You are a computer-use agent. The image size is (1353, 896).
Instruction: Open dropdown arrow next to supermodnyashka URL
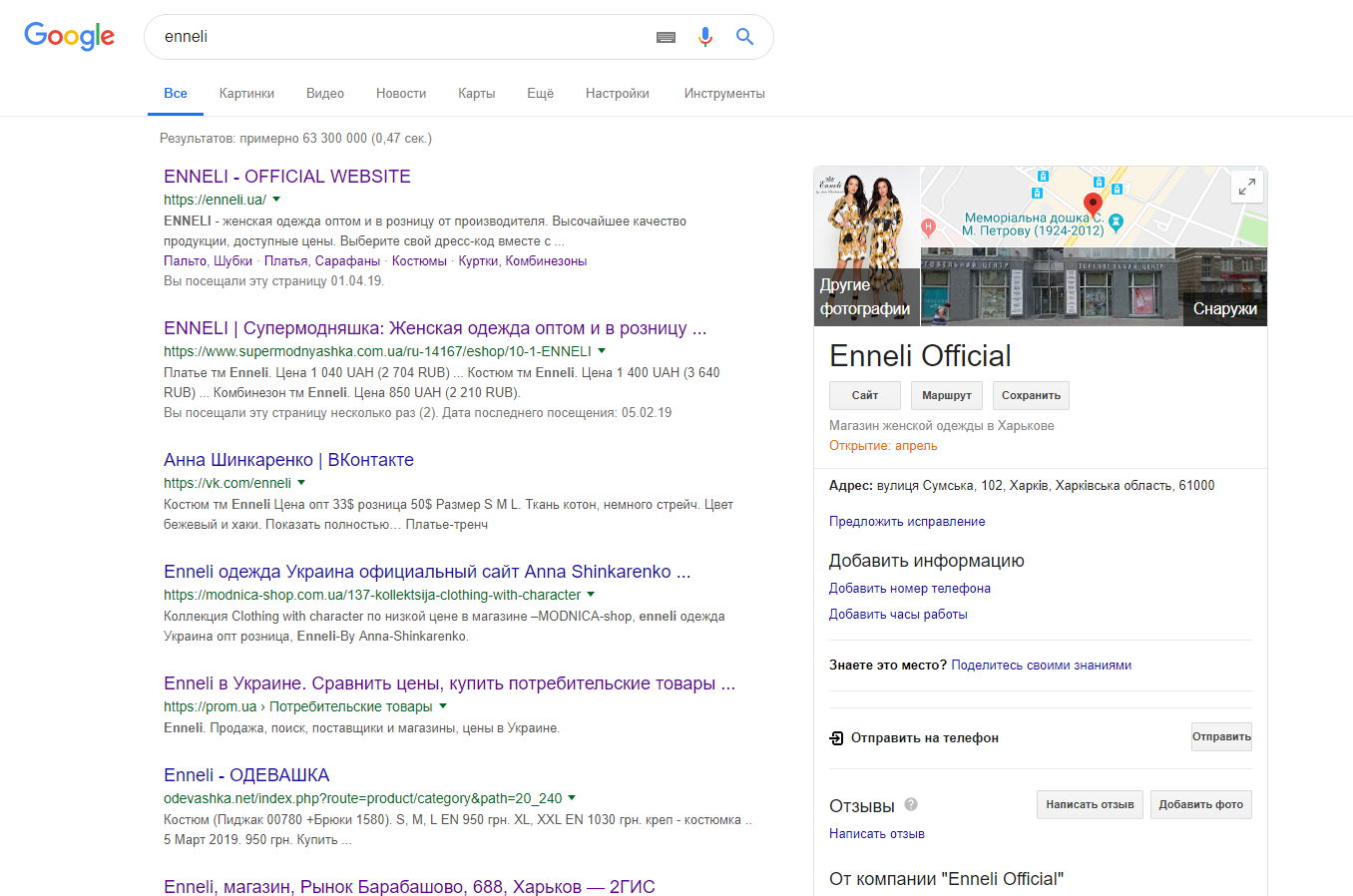(x=602, y=351)
